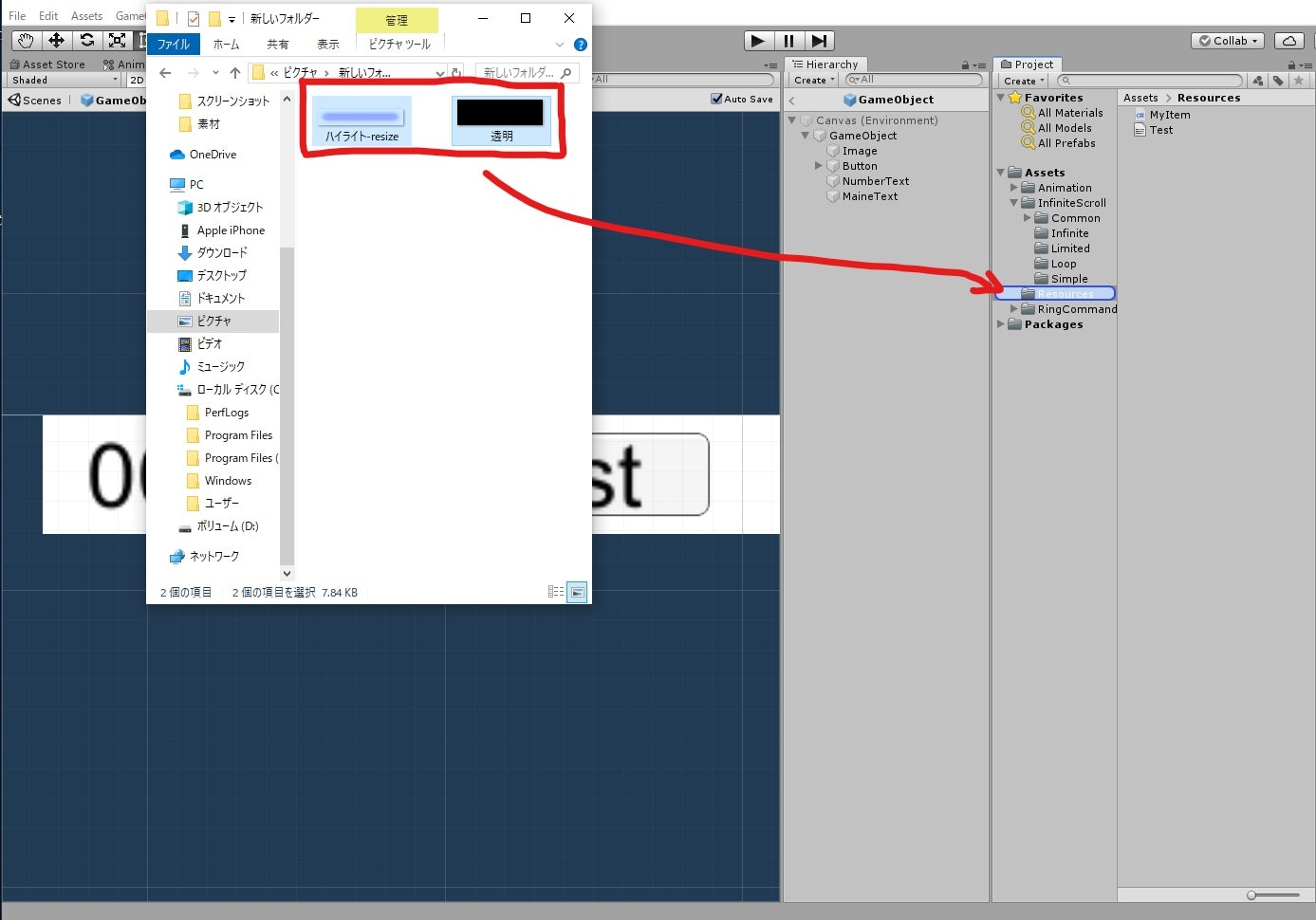
Task: Open the Unity Assets menu
Action: (86, 16)
